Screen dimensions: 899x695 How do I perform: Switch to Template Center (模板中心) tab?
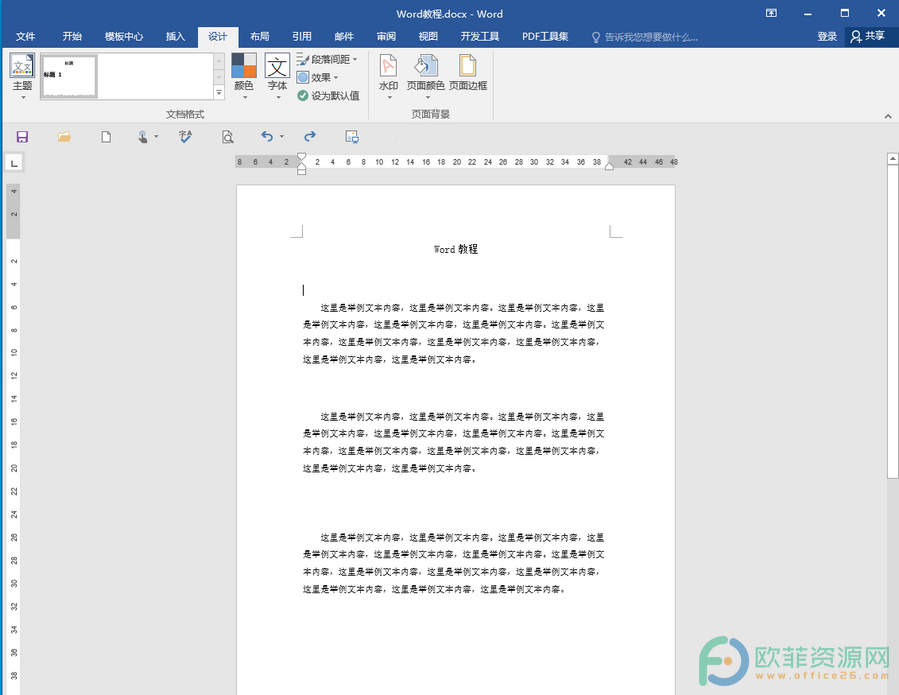[x=124, y=37]
